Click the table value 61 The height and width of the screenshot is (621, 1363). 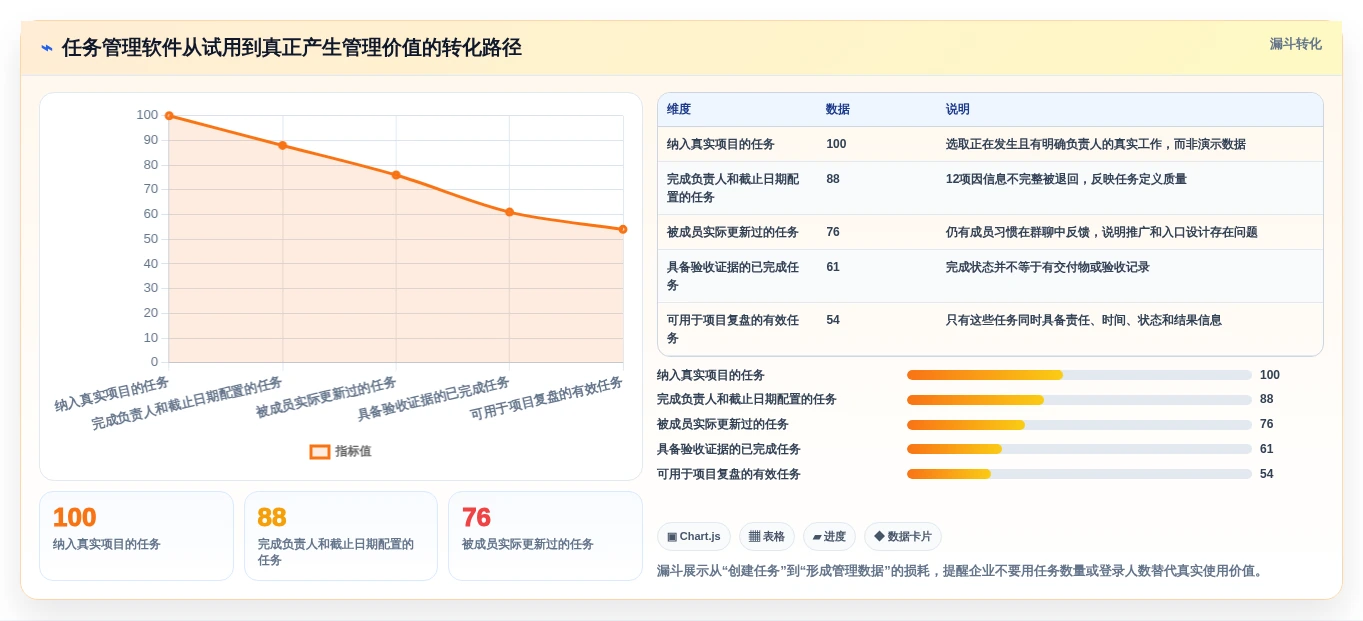pyautogui.click(x=833, y=267)
